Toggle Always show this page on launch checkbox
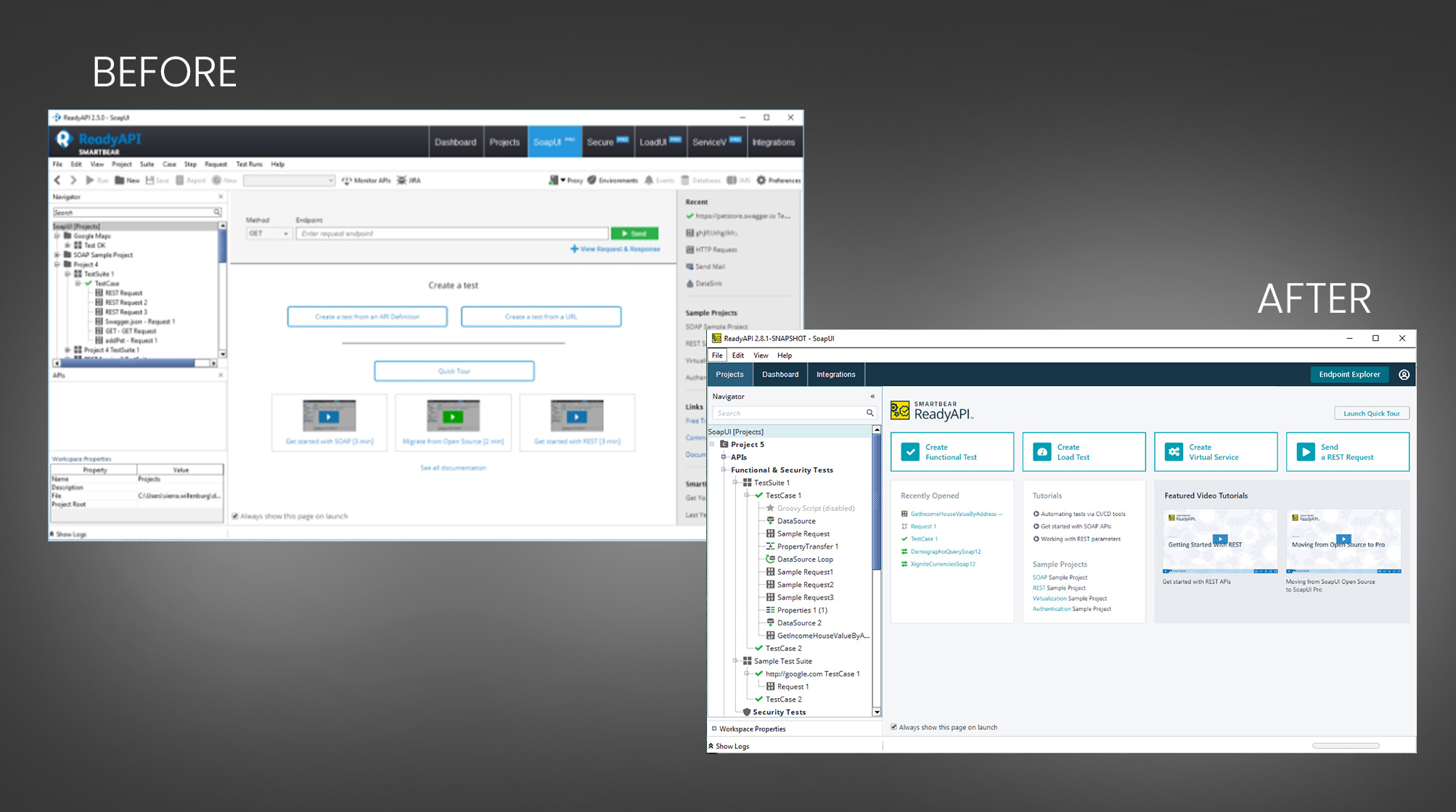 pyautogui.click(x=894, y=727)
